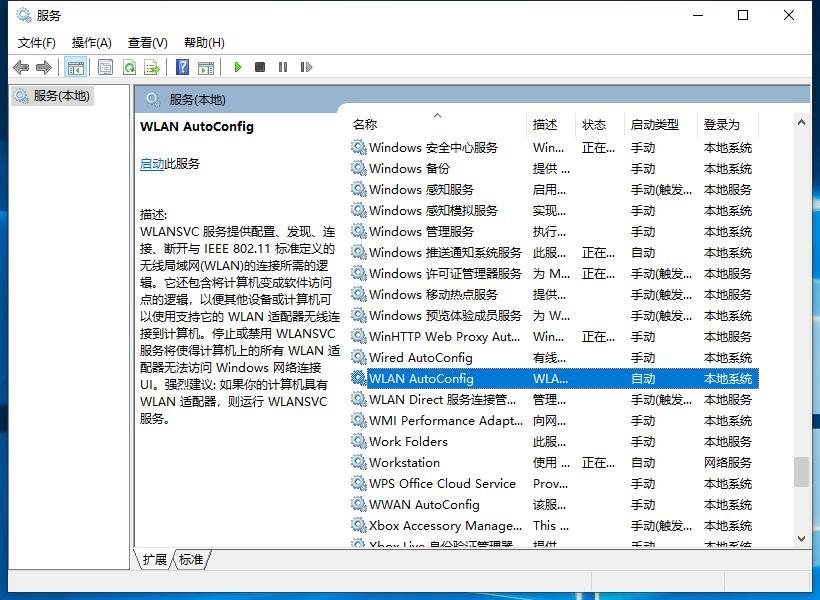Restart the service using the restart icon

[x=306, y=67]
